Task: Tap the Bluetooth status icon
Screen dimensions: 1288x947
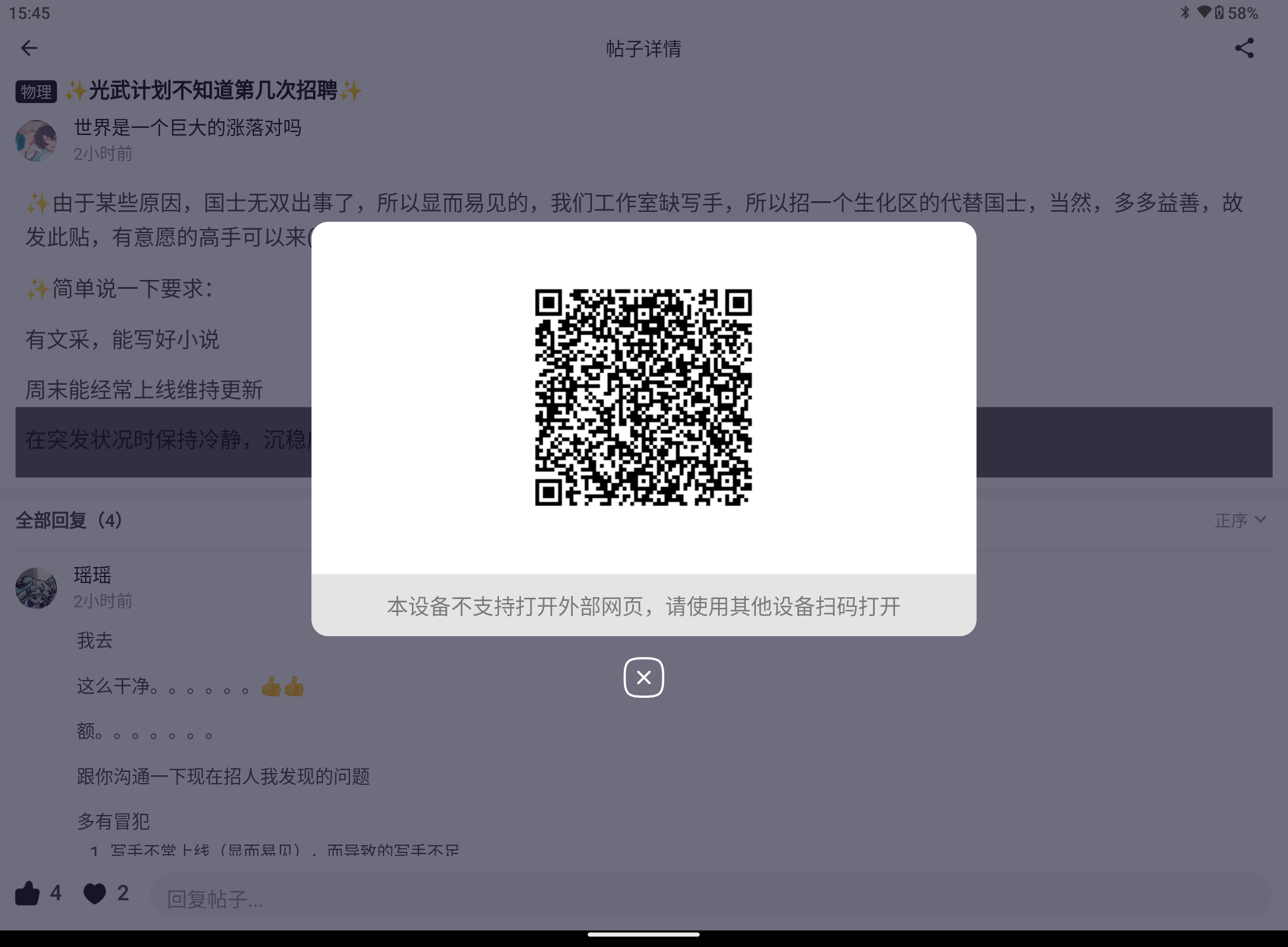Action: coord(1185,12)
